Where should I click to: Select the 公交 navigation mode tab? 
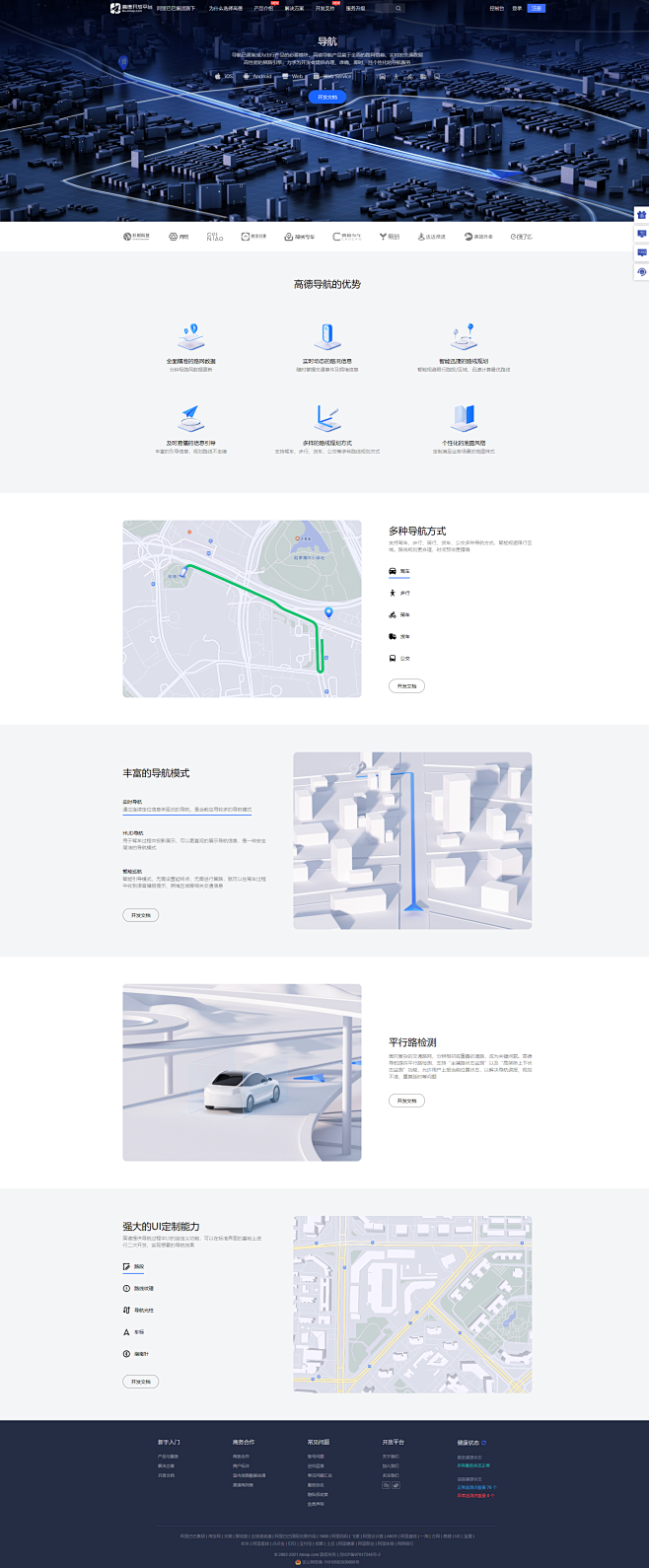point(399,658)
